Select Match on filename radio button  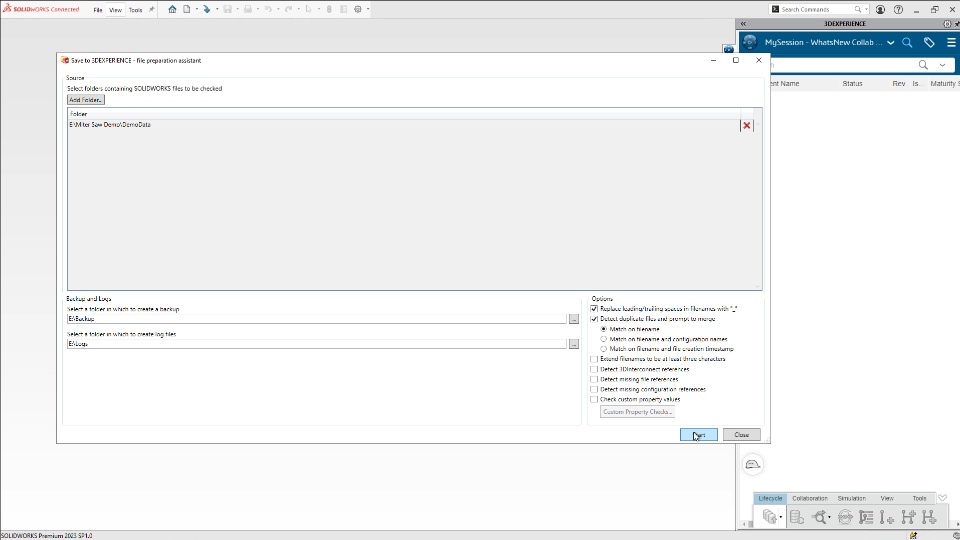[604, 329]
